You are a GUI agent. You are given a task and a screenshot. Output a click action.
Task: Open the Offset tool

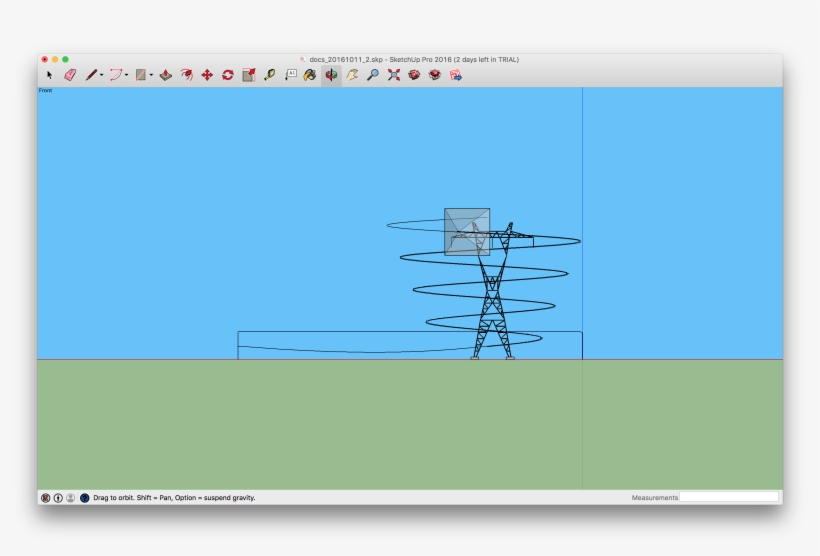point(187,75)
